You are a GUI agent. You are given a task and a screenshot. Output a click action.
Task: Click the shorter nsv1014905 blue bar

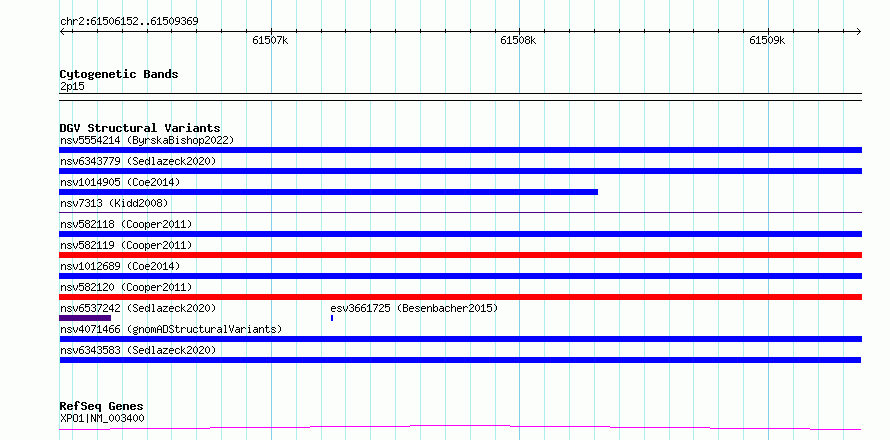(328, 192)
